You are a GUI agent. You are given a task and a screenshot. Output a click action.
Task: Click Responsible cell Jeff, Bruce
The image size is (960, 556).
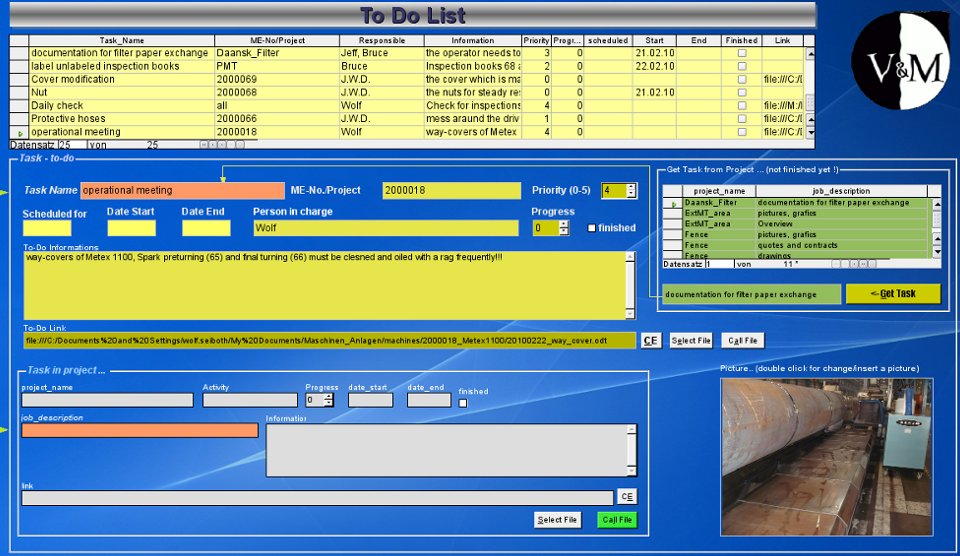point(382,53)
